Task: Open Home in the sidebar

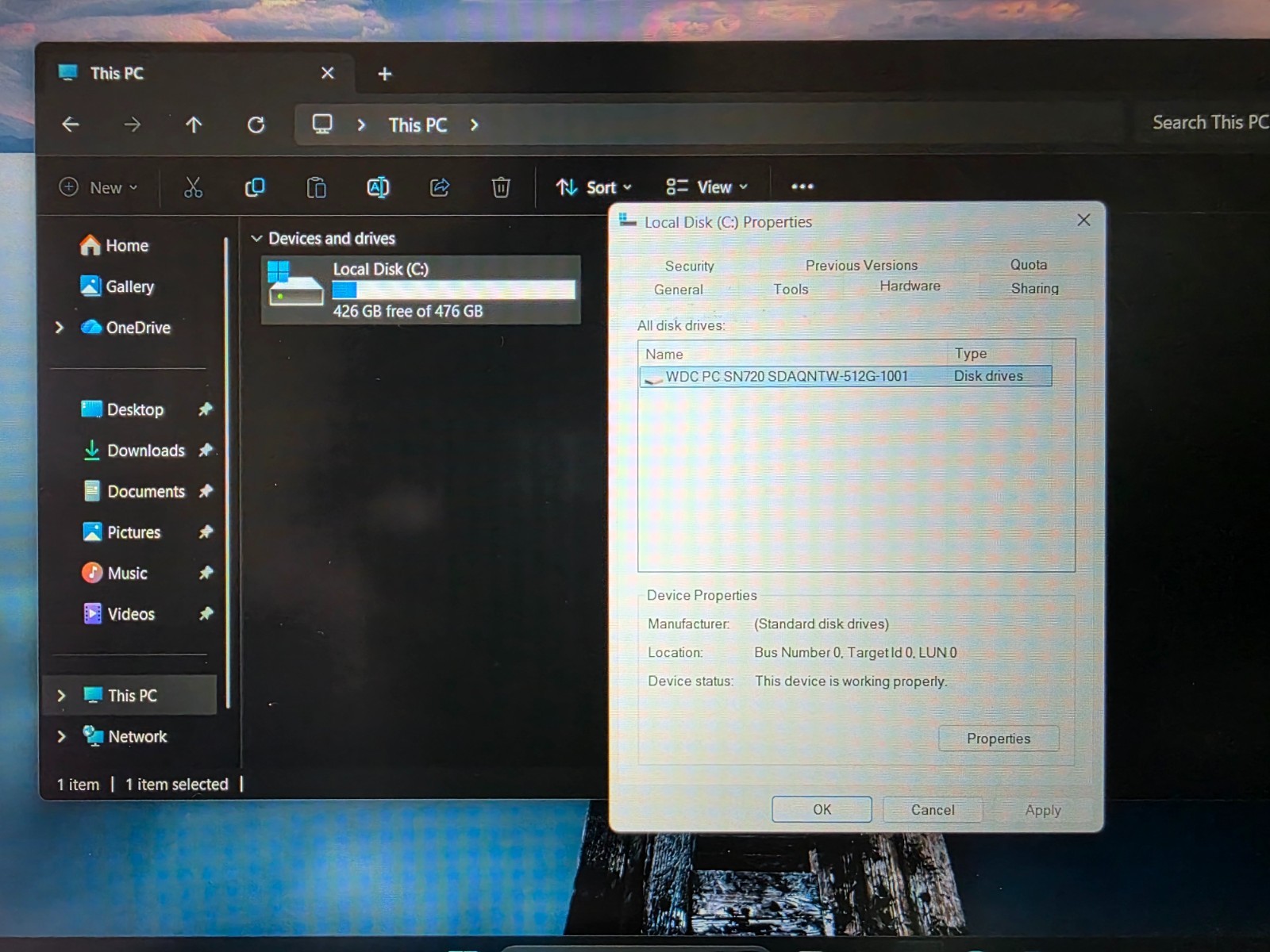Action: 114,245
